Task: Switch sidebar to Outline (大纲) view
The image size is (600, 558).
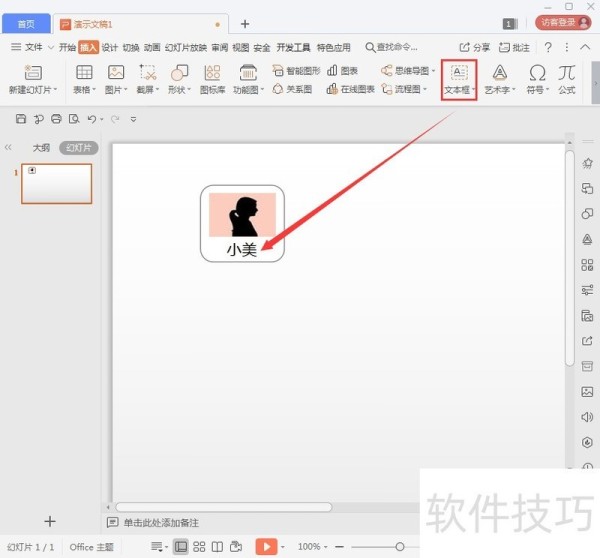Action: (x=41, y=148)
